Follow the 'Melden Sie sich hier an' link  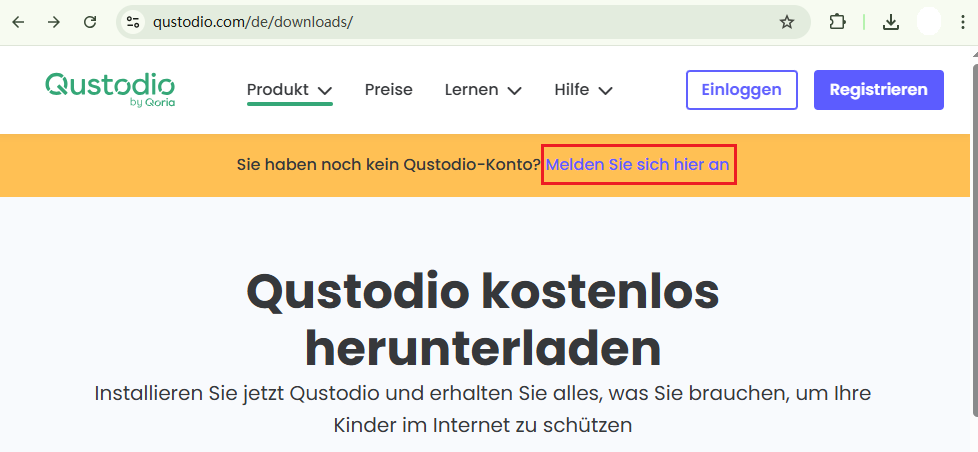[x=637, y=165]
